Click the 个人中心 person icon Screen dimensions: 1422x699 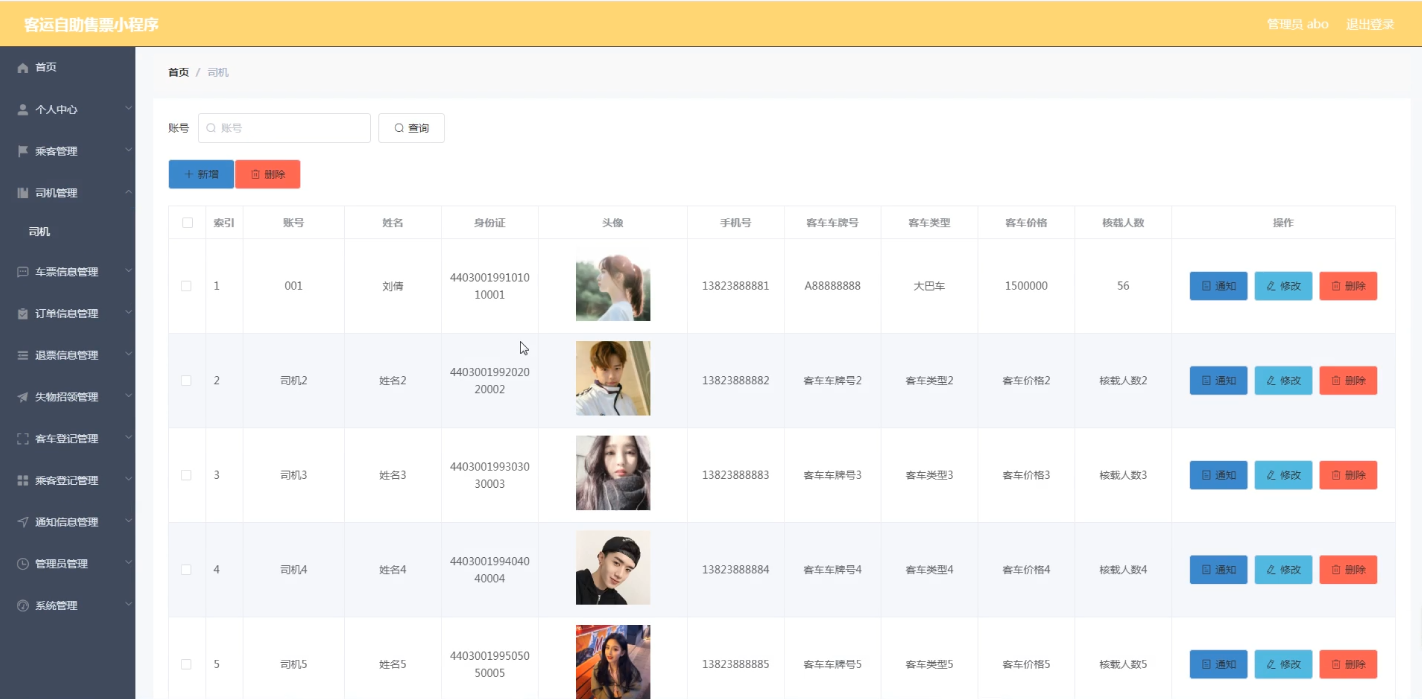coord(23,110)
